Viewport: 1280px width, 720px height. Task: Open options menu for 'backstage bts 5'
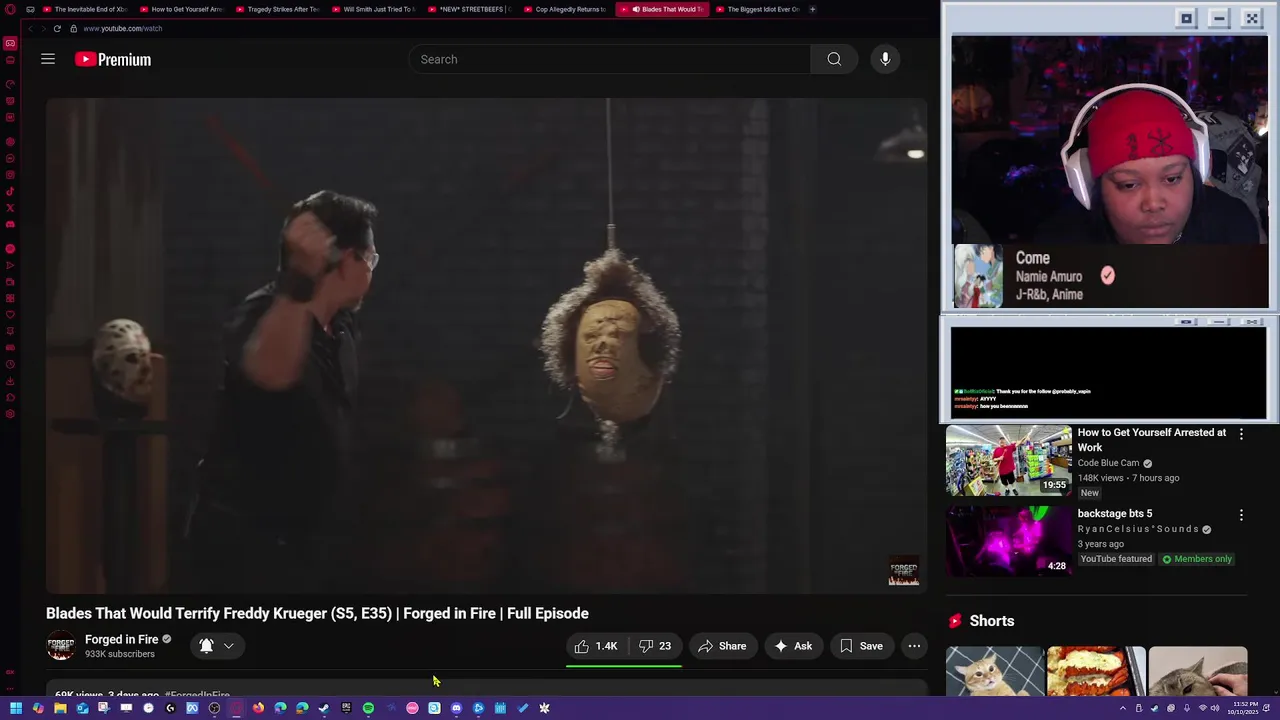coord(1241,515)
